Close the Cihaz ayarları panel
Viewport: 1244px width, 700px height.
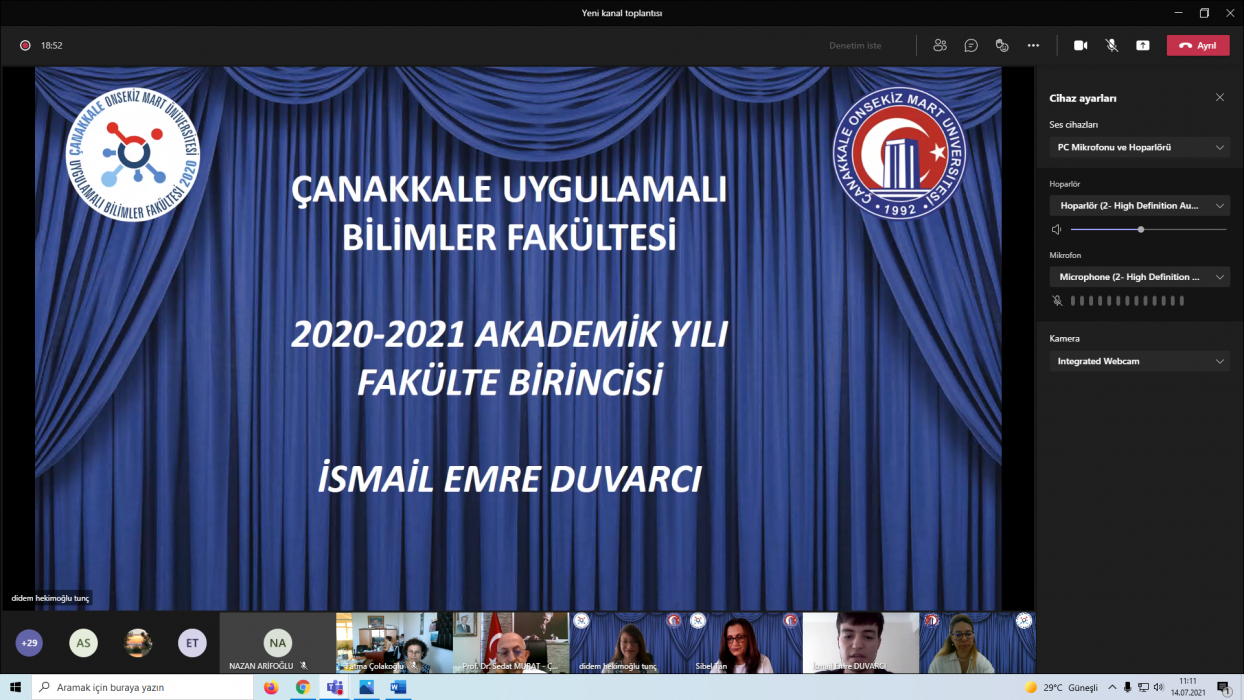1220,97
